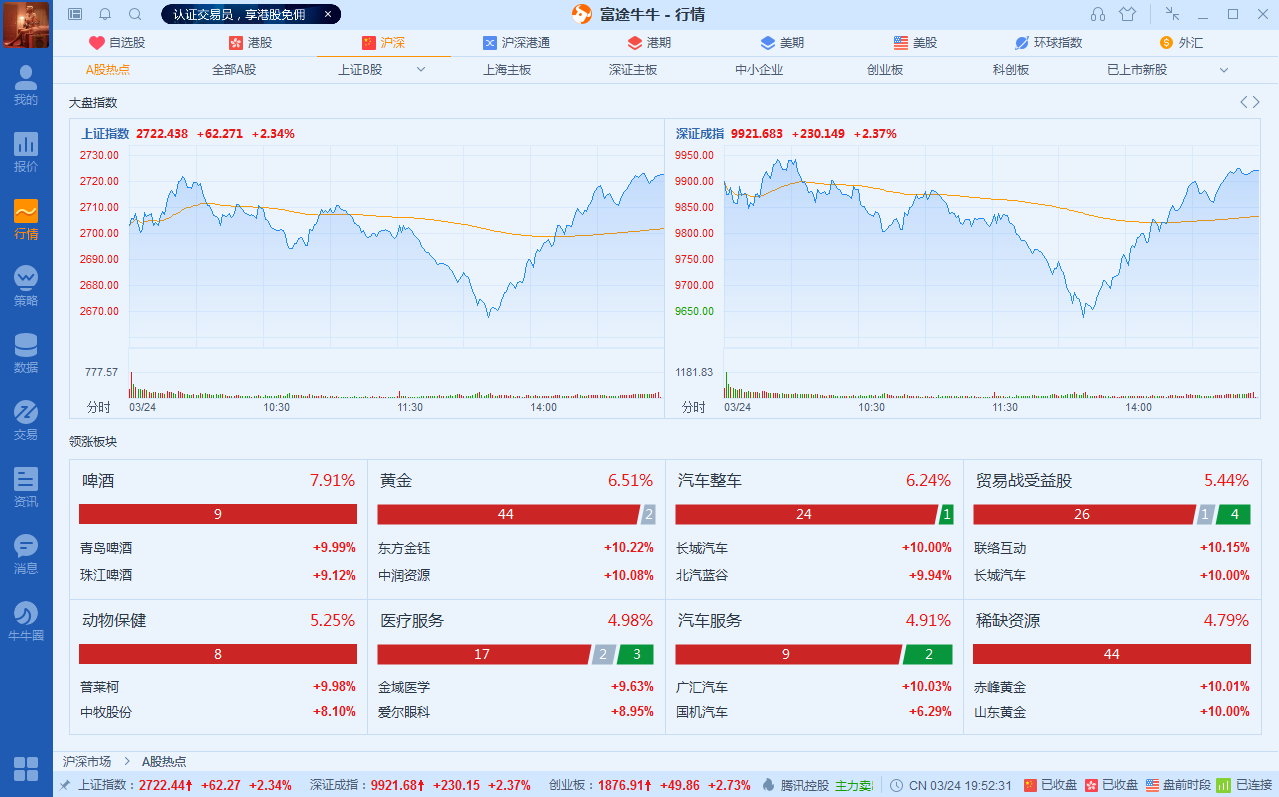Switch to the 环球指数 tab
1279x797 pixels.
pos(1048,43)
